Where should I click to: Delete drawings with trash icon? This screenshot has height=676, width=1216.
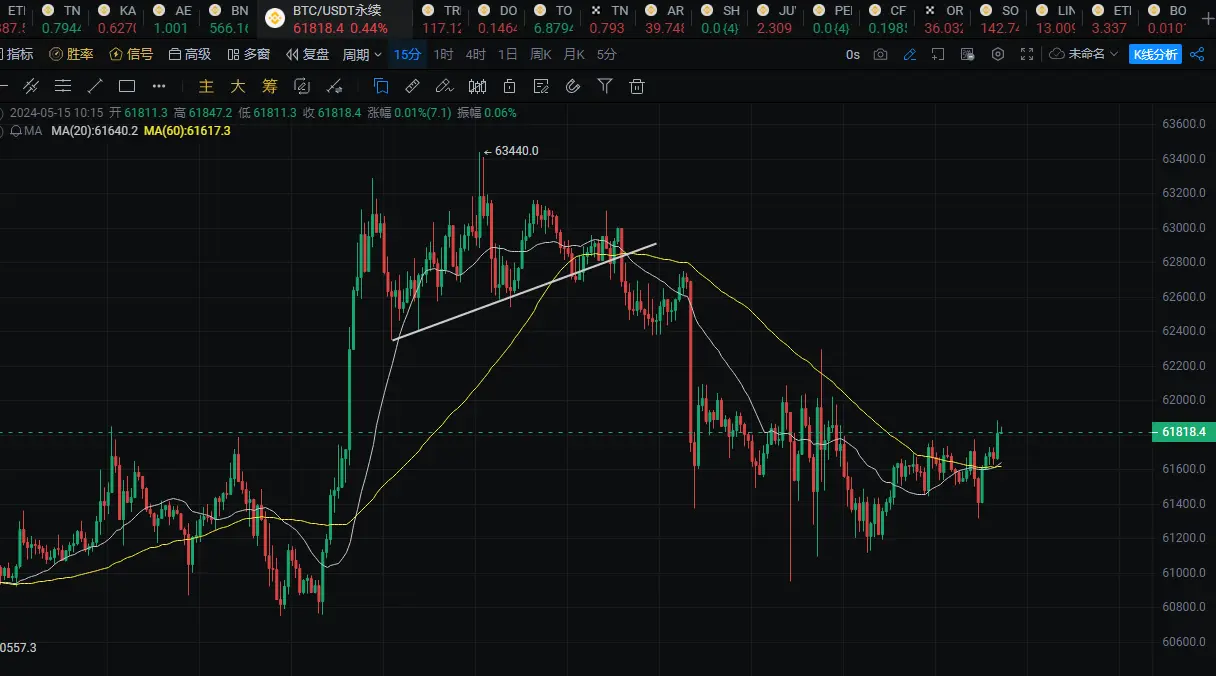pos(637,86)
